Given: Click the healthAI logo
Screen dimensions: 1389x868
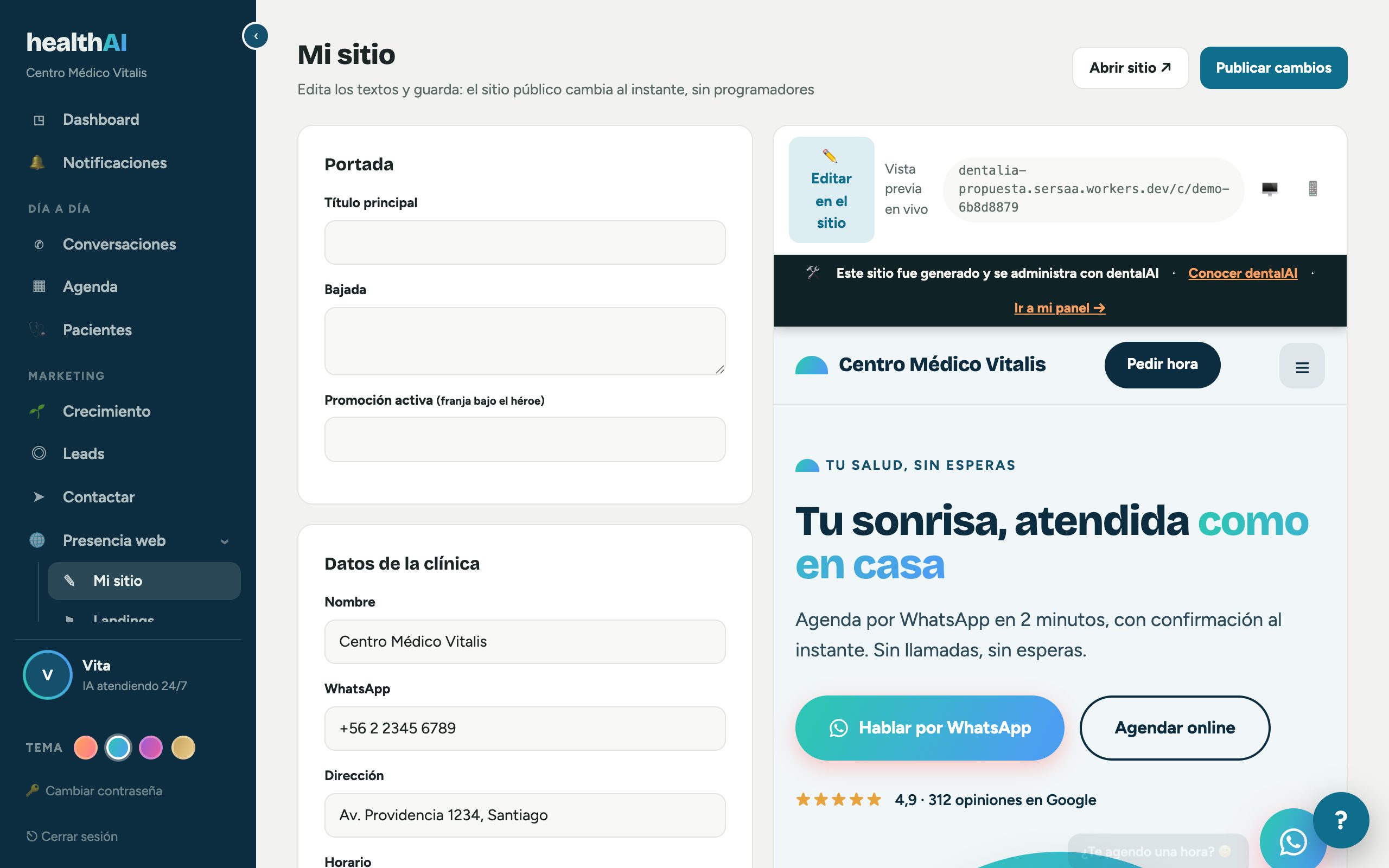Looking at the screenshot, I should [77, 42].
